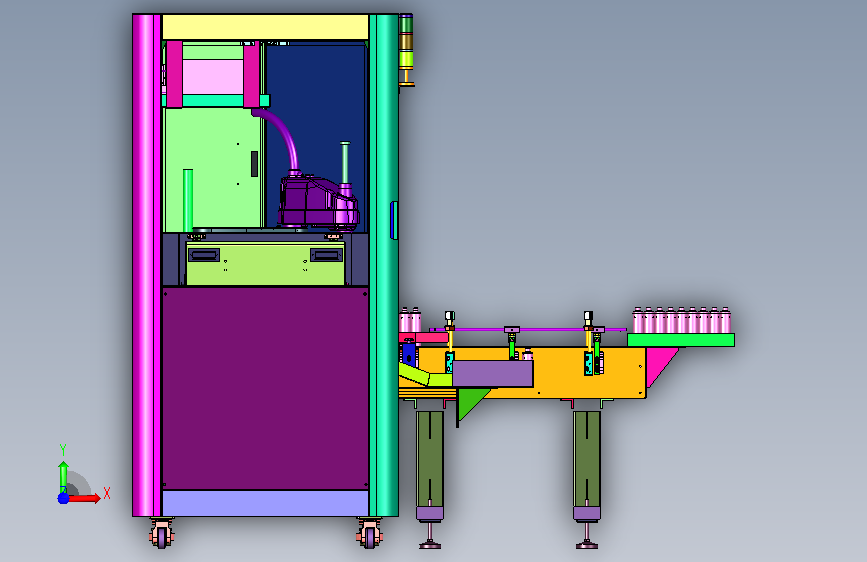Viewport: 867px width, 562px height.
Task: Select the purple robot body inside cabinet
Action: pos(318,202)
